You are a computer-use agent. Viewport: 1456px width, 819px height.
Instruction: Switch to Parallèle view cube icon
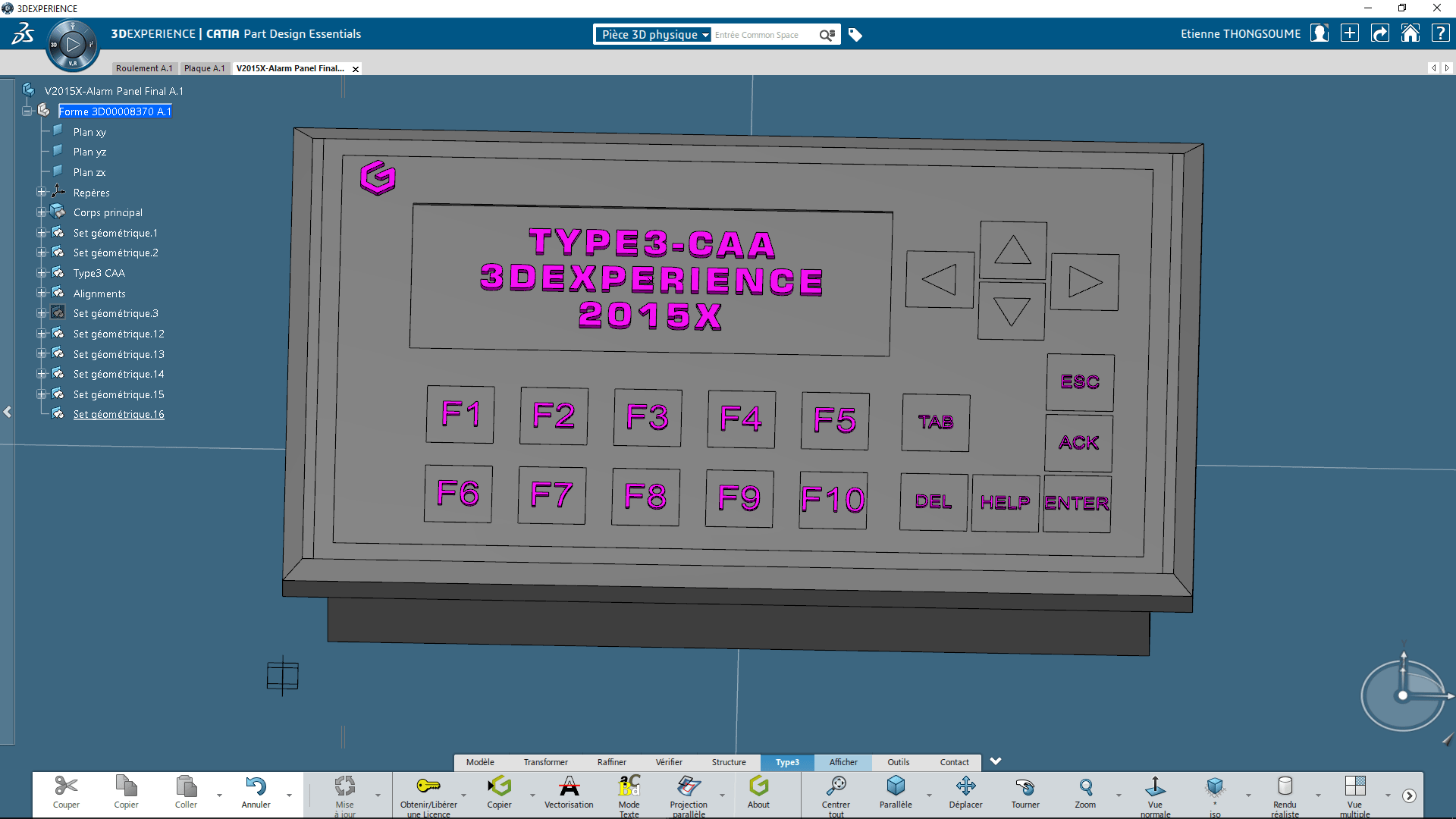(896, 786)
